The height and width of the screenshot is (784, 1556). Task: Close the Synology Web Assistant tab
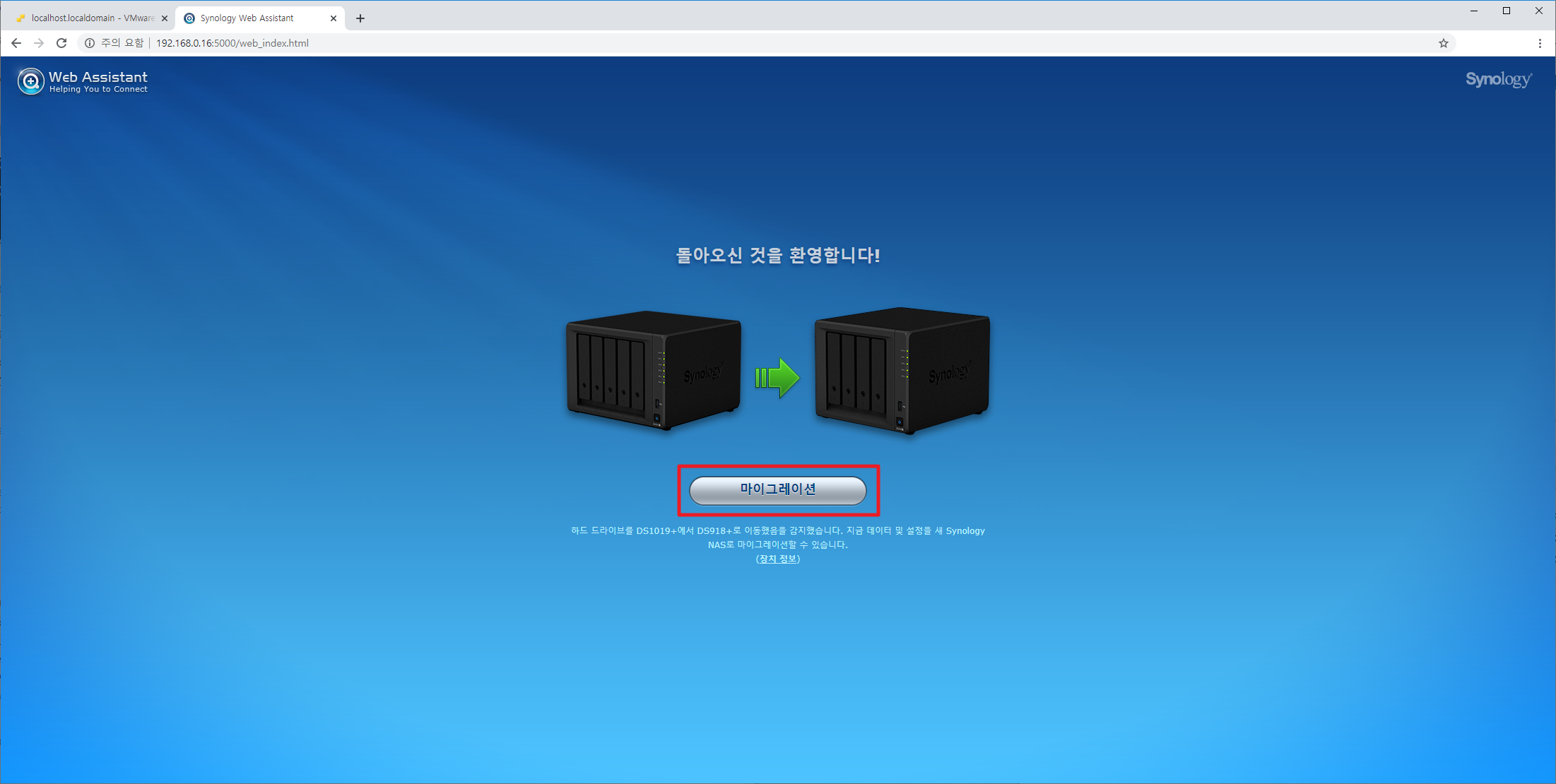334,18
